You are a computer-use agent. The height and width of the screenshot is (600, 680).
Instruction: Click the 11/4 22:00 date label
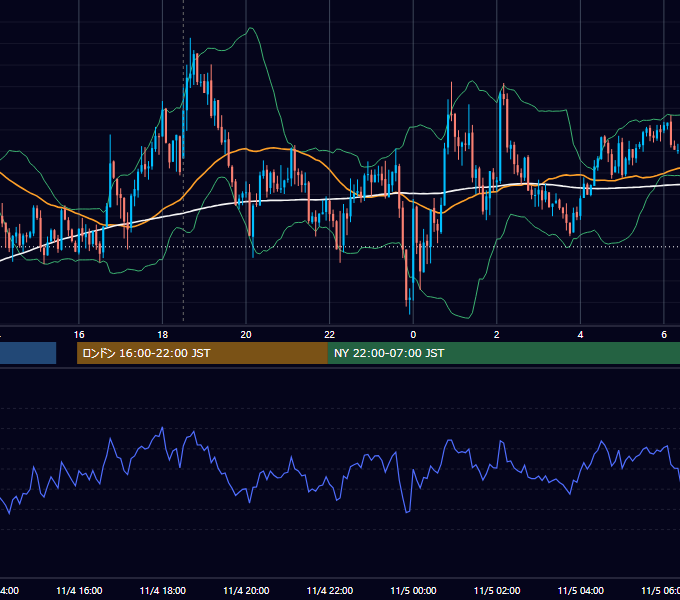(x=330, y=591)
